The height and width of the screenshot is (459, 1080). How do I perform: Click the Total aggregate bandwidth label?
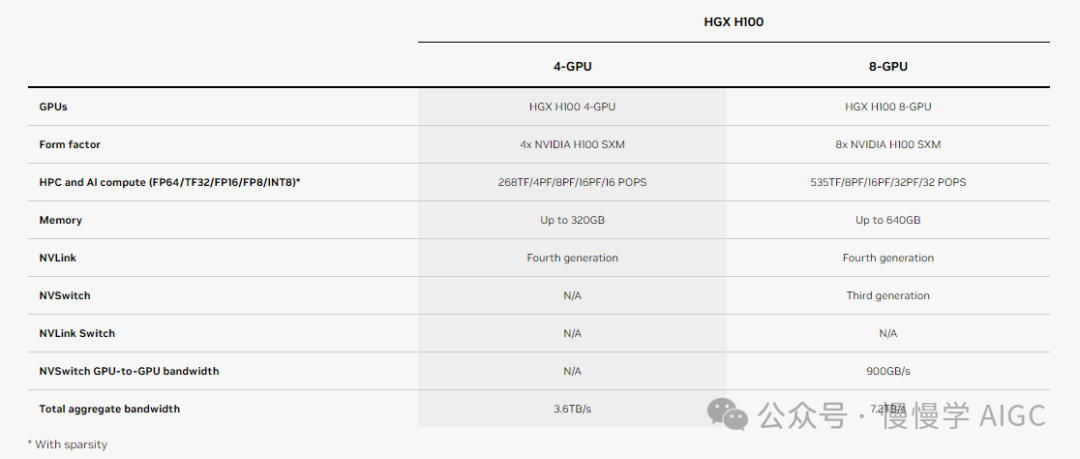pos(110,409)
